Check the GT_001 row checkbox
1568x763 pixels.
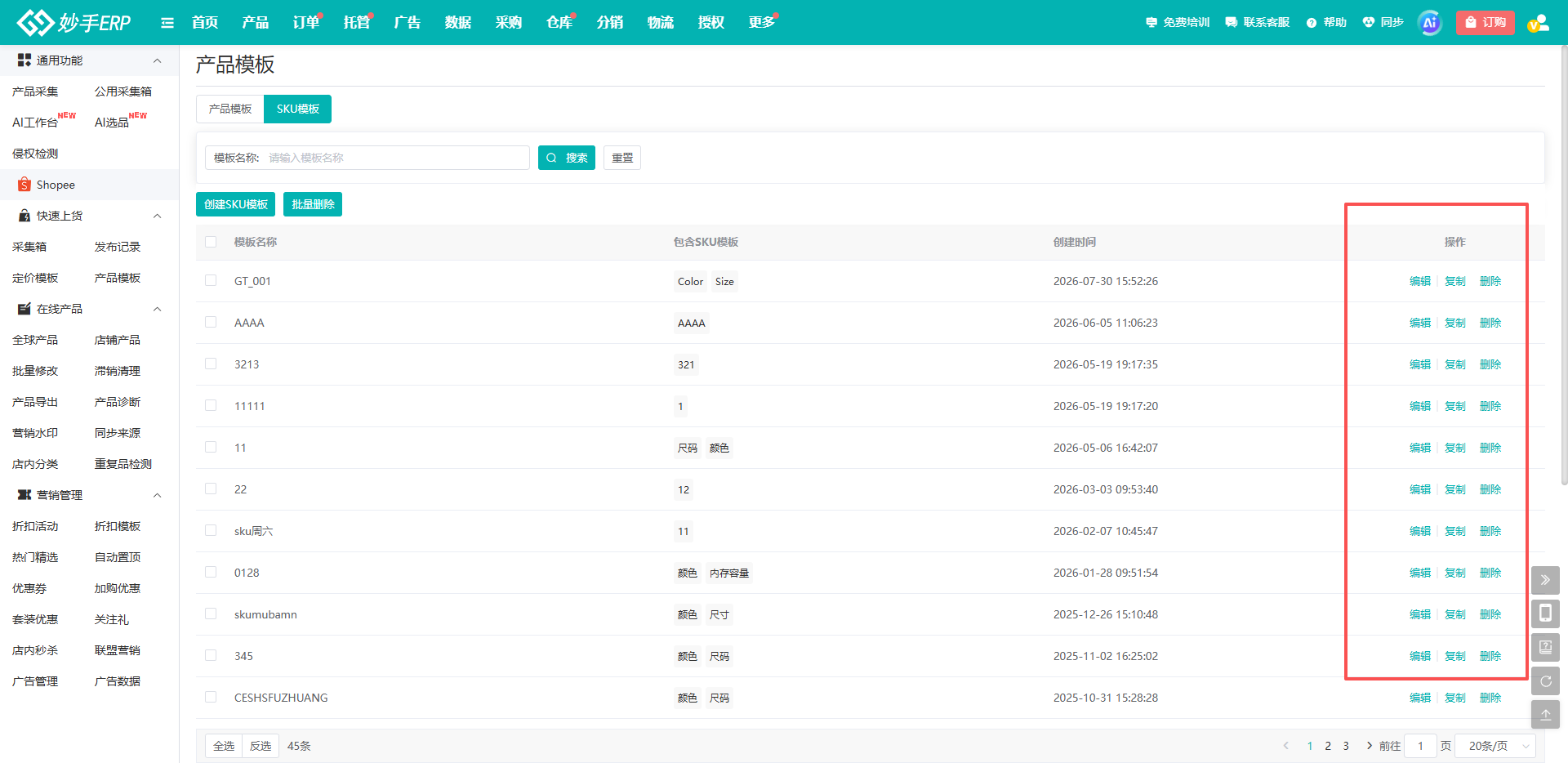click(x=211, y=281)
